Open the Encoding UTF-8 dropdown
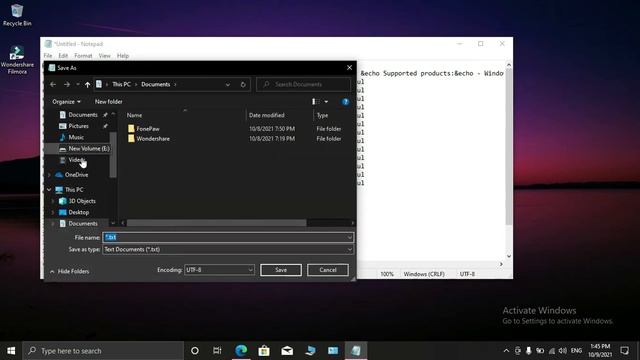Screen dimensions: 640x360 [x=219, y=270]
